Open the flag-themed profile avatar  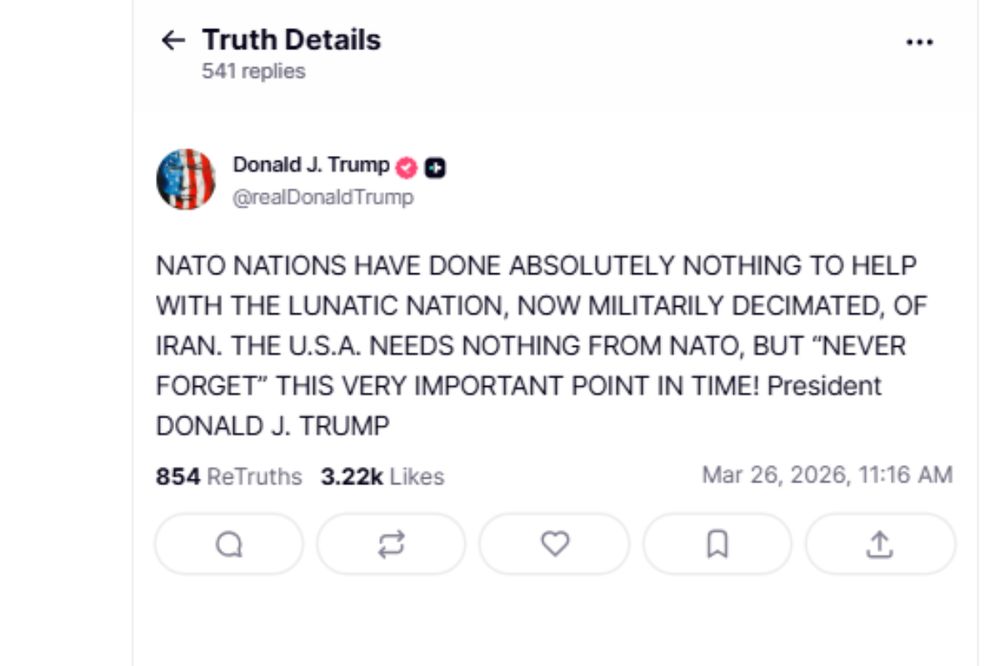186,180
